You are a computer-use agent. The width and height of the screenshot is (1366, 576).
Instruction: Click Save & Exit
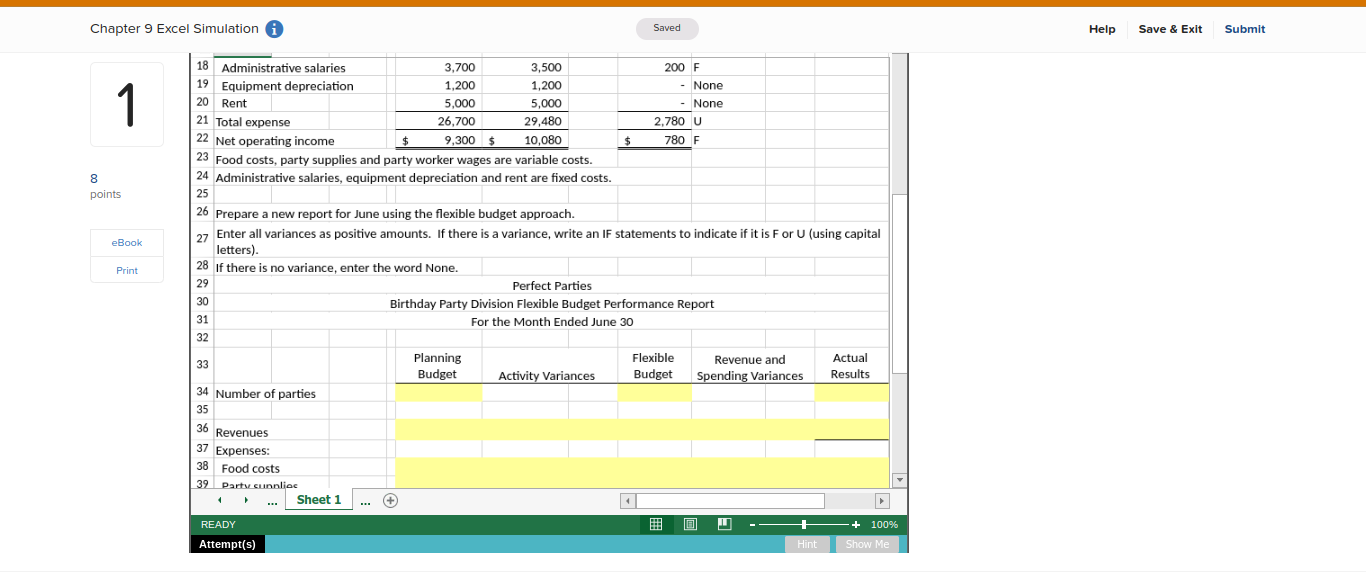[x=1170, y=29]
